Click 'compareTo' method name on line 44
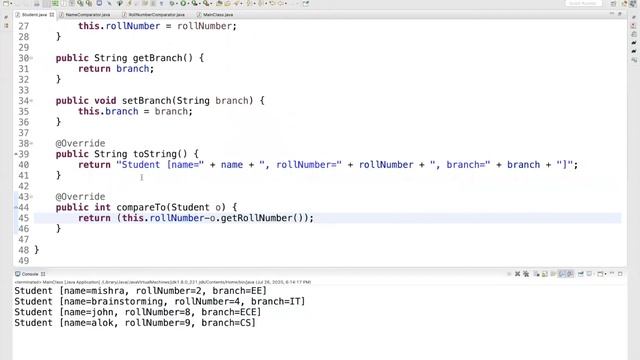 pos(141,207)
